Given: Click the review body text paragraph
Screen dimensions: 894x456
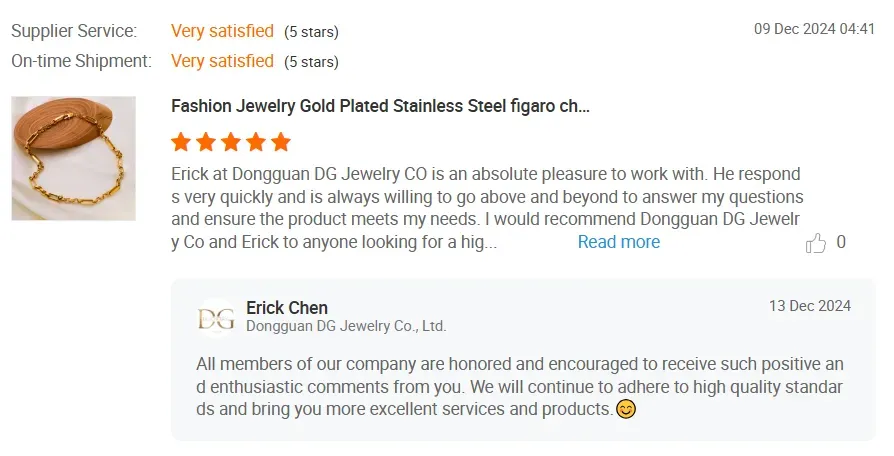Looking at the screenshot, I should pyautogui.click(x=487, y=208).
